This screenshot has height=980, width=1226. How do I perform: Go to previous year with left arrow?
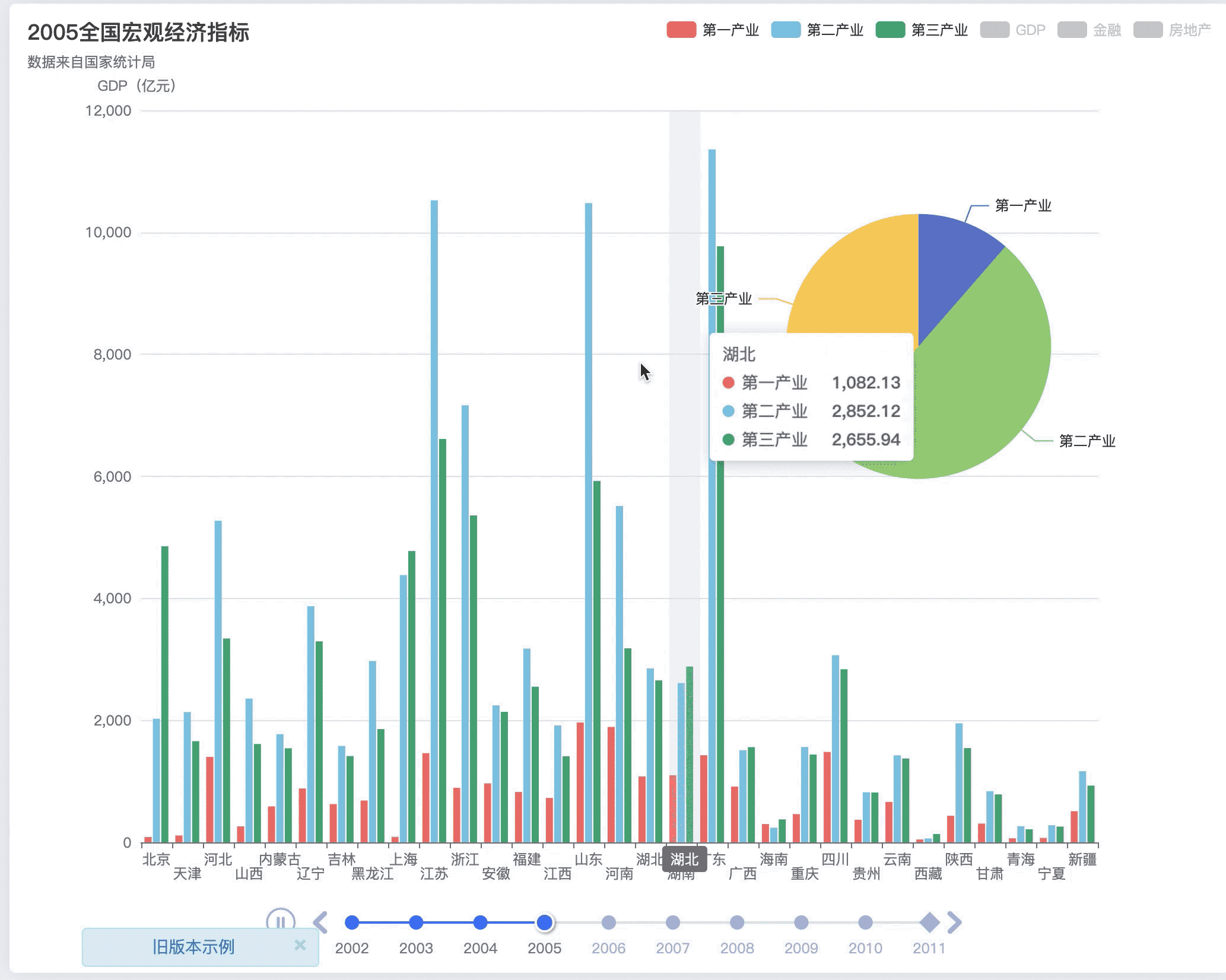(320, 922)
